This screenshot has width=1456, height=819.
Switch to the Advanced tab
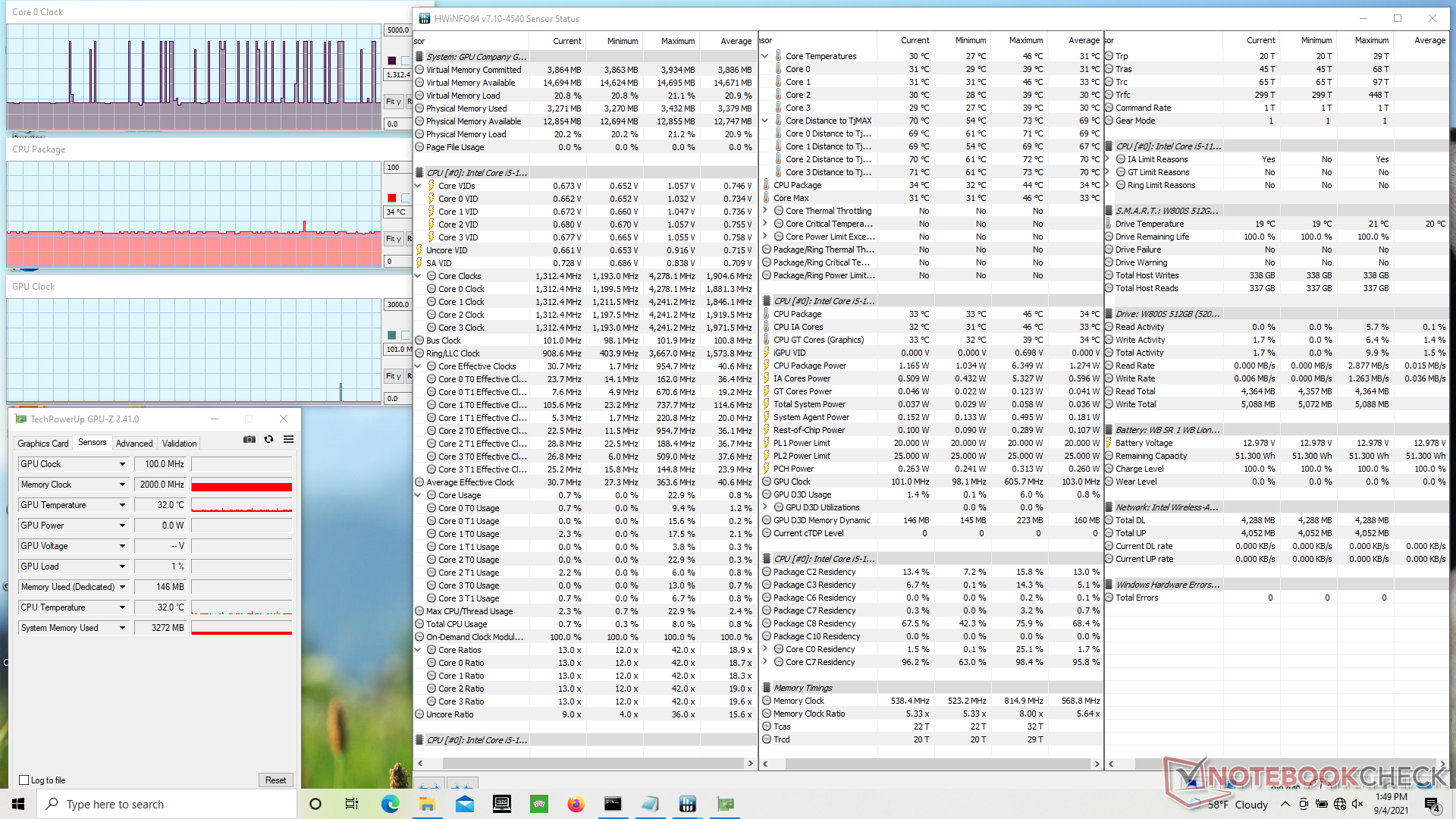[x=134, y=444]
